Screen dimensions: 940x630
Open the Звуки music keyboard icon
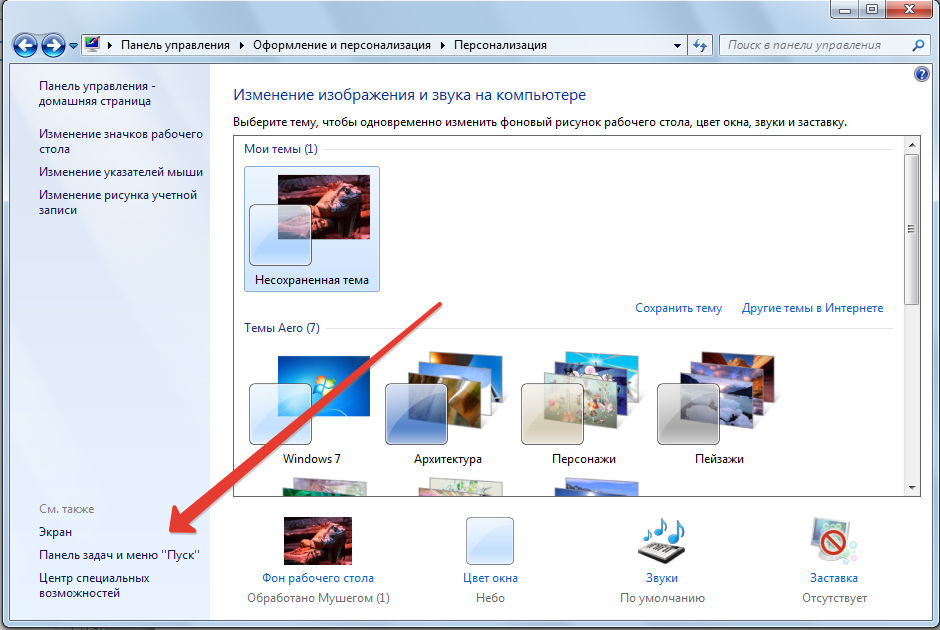pos(662,541)
